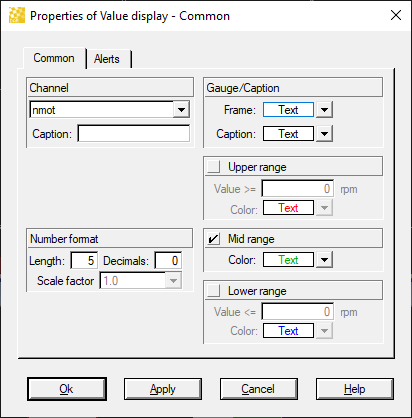Expand the Frame color dropdown arrow
Screen dimensions: 412x418
pos(324,110)
